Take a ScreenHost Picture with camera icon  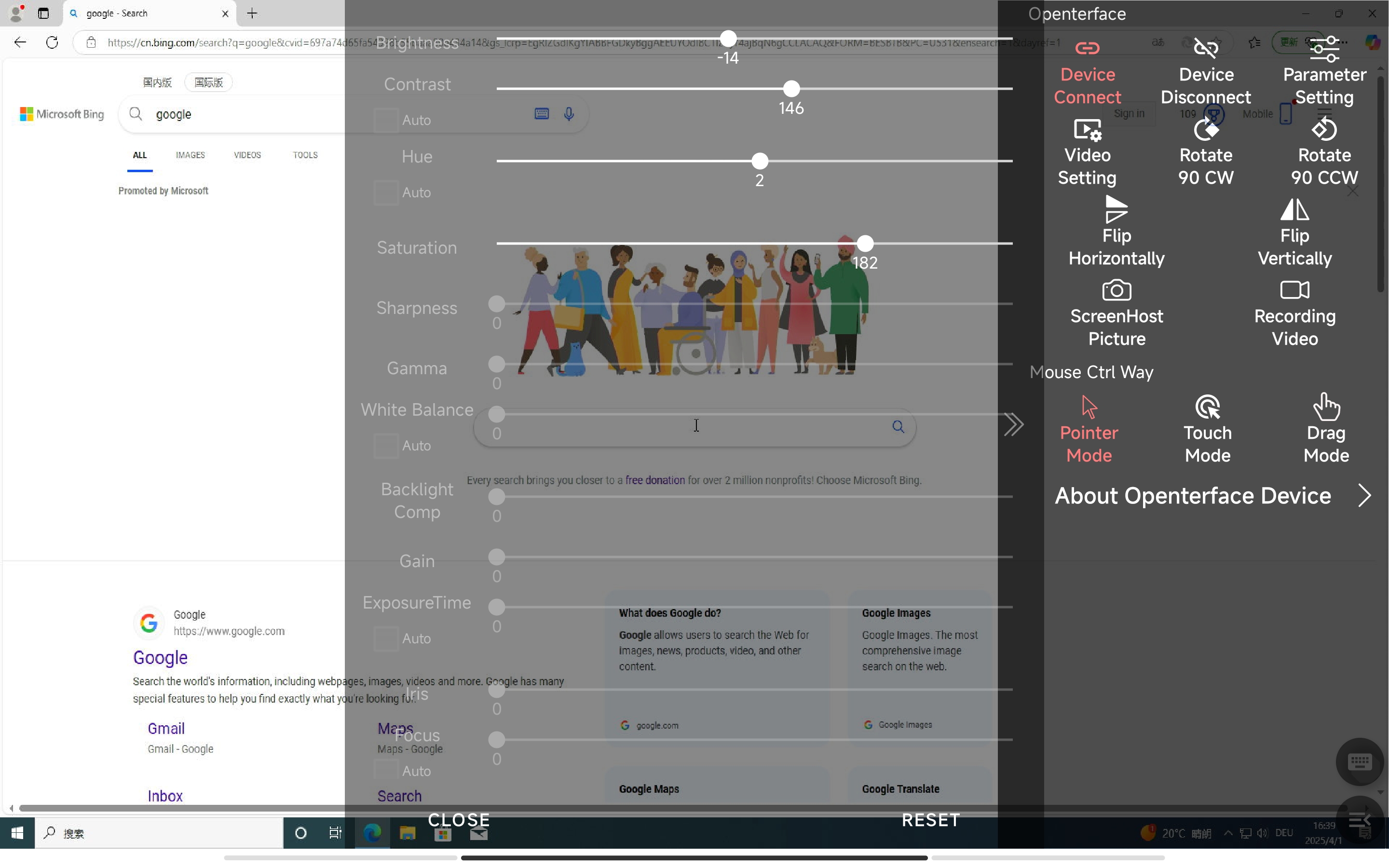click(x=1117, y=290)
